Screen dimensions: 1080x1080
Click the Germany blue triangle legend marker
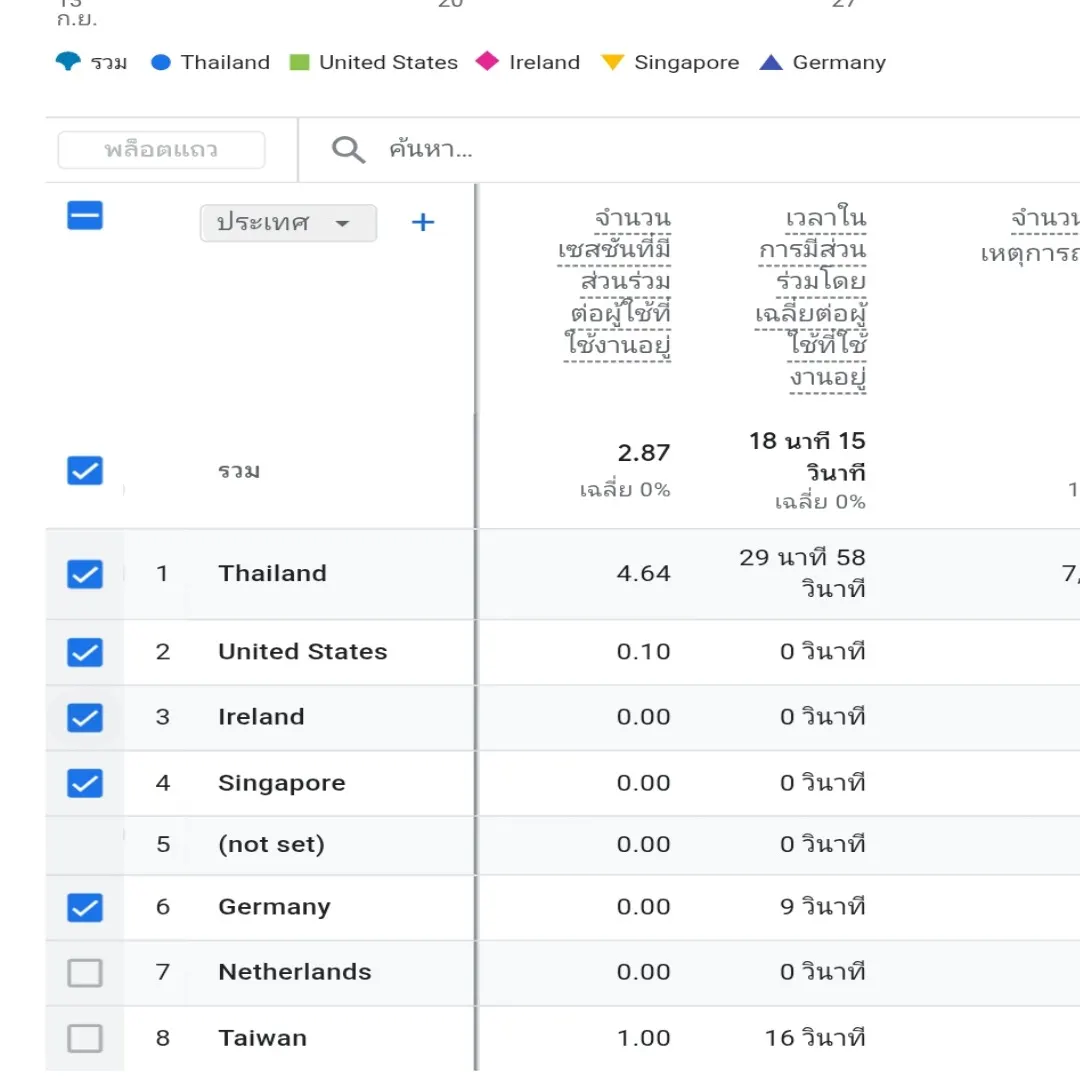tap(771, 63)
